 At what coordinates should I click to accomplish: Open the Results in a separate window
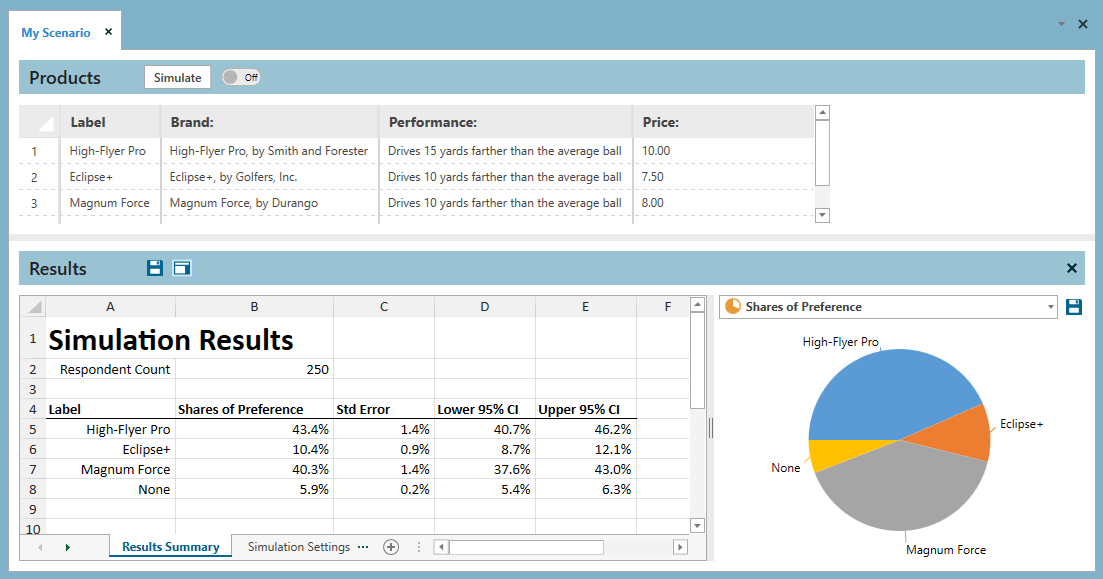coord(181,268)
